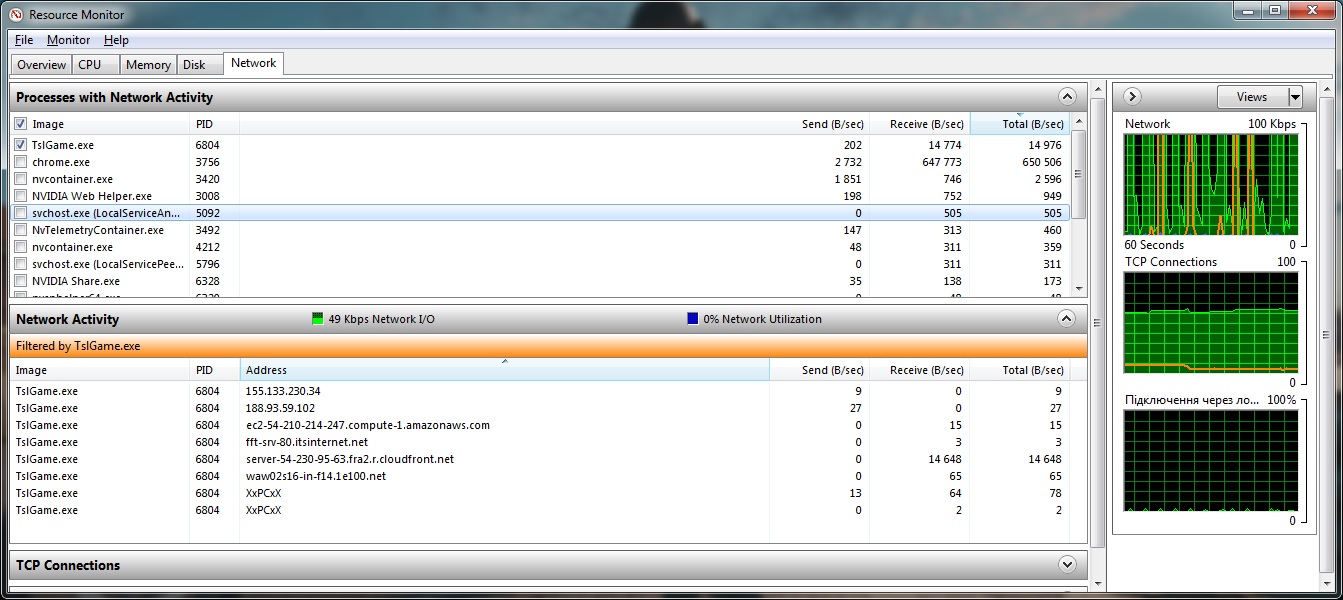Expand the TCP Connections section
This screenshot has width=1343, height=600.
pyautogui.click(x=1067, y=565)
